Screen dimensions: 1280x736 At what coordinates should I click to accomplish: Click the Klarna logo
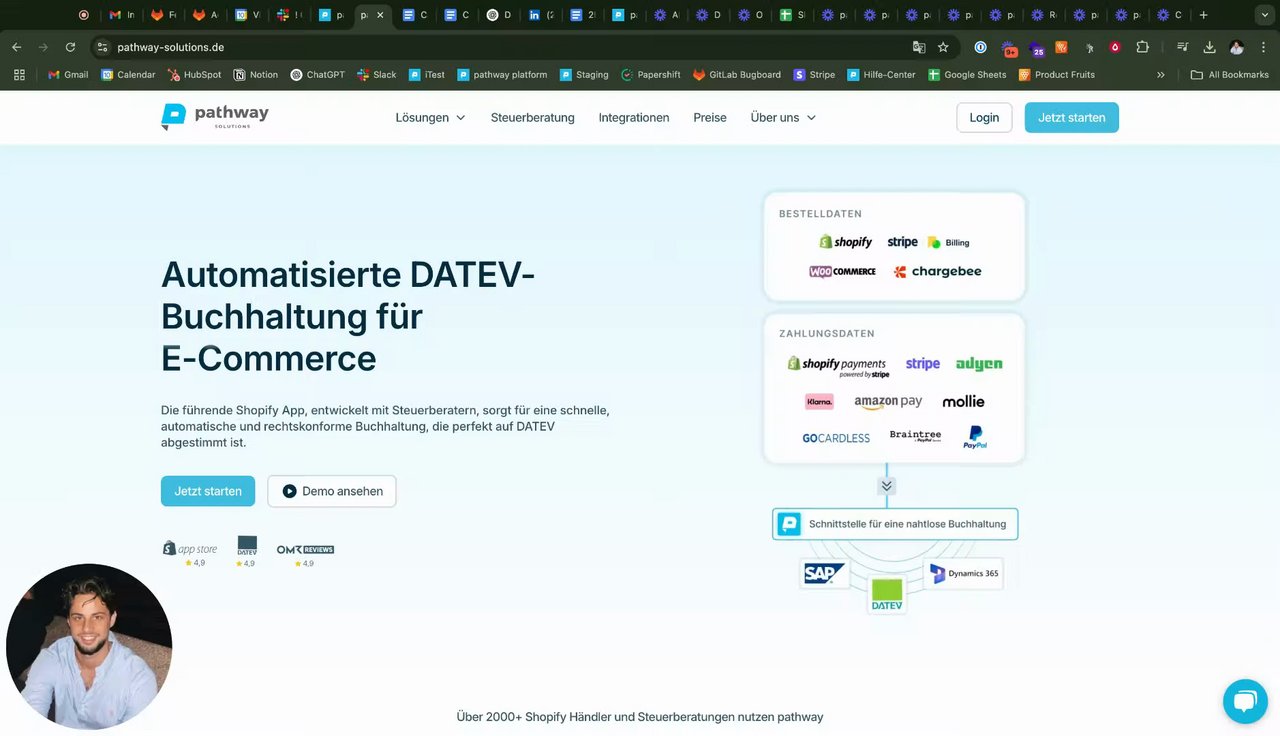click(819, 401)
